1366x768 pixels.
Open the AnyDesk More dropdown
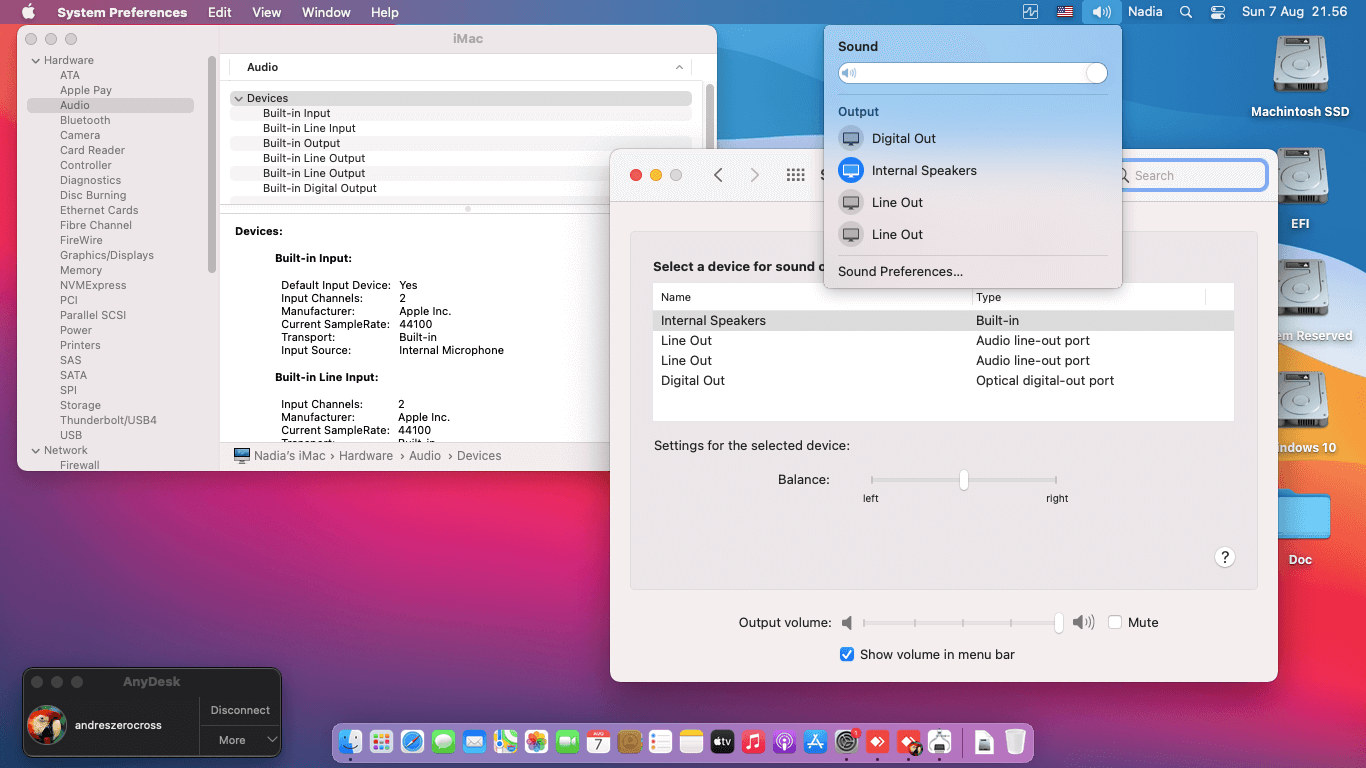click(x=240, y=740)
